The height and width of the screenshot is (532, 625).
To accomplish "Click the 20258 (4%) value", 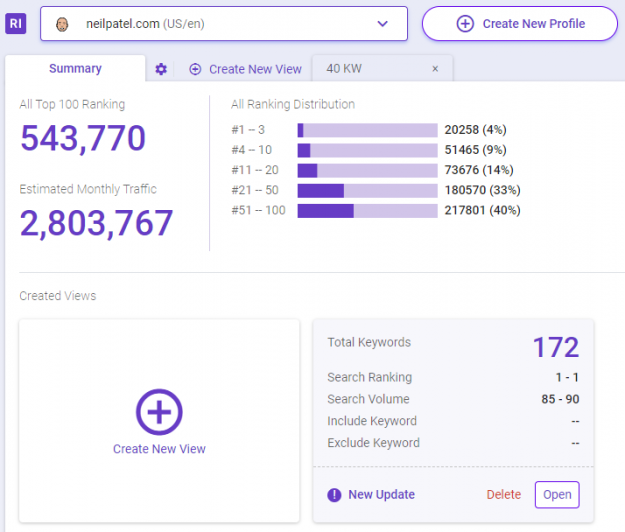I will pyautogui.click(x=476, y=130).
